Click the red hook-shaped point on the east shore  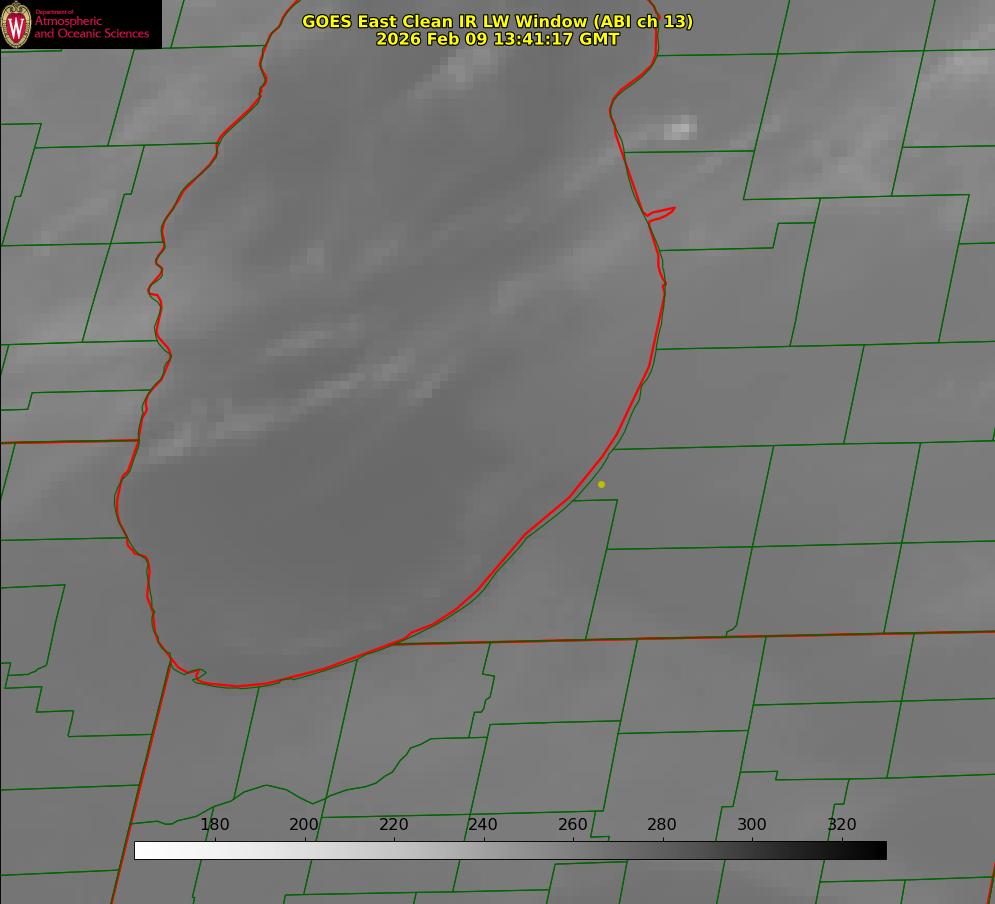(x=663, y=213)
